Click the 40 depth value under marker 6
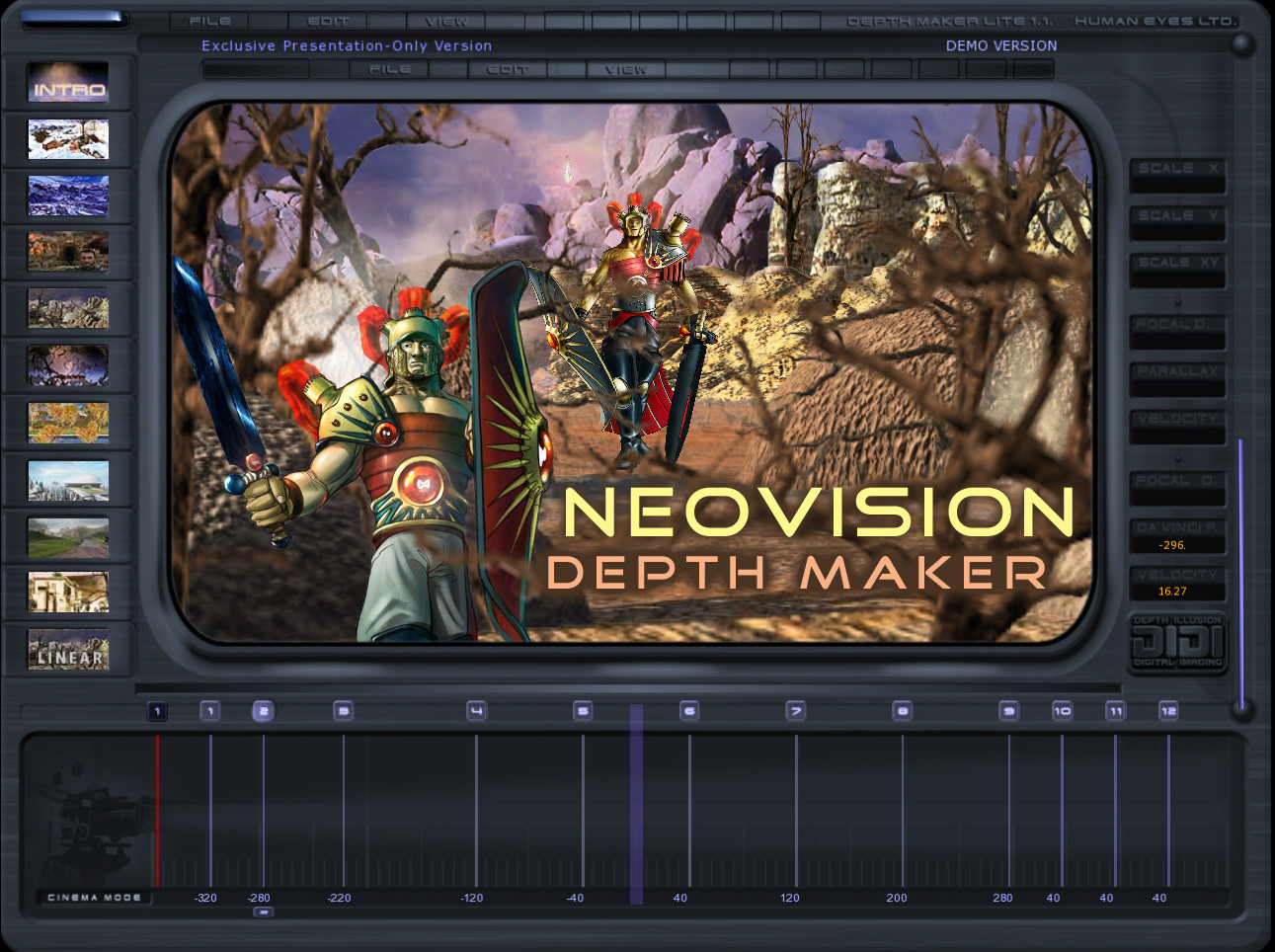The height and width of the screenshot is (952, 1275). (680, 898)
